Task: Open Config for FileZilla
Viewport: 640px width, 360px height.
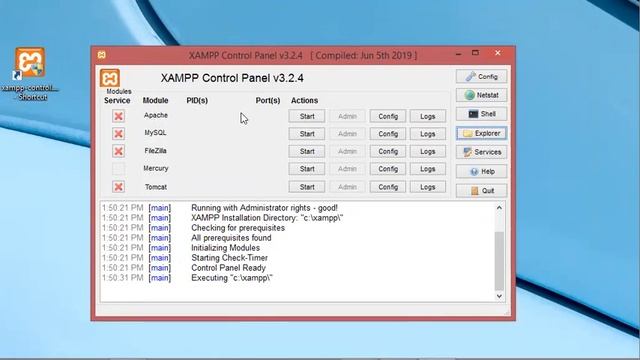Action: click(x=388, y=151)
